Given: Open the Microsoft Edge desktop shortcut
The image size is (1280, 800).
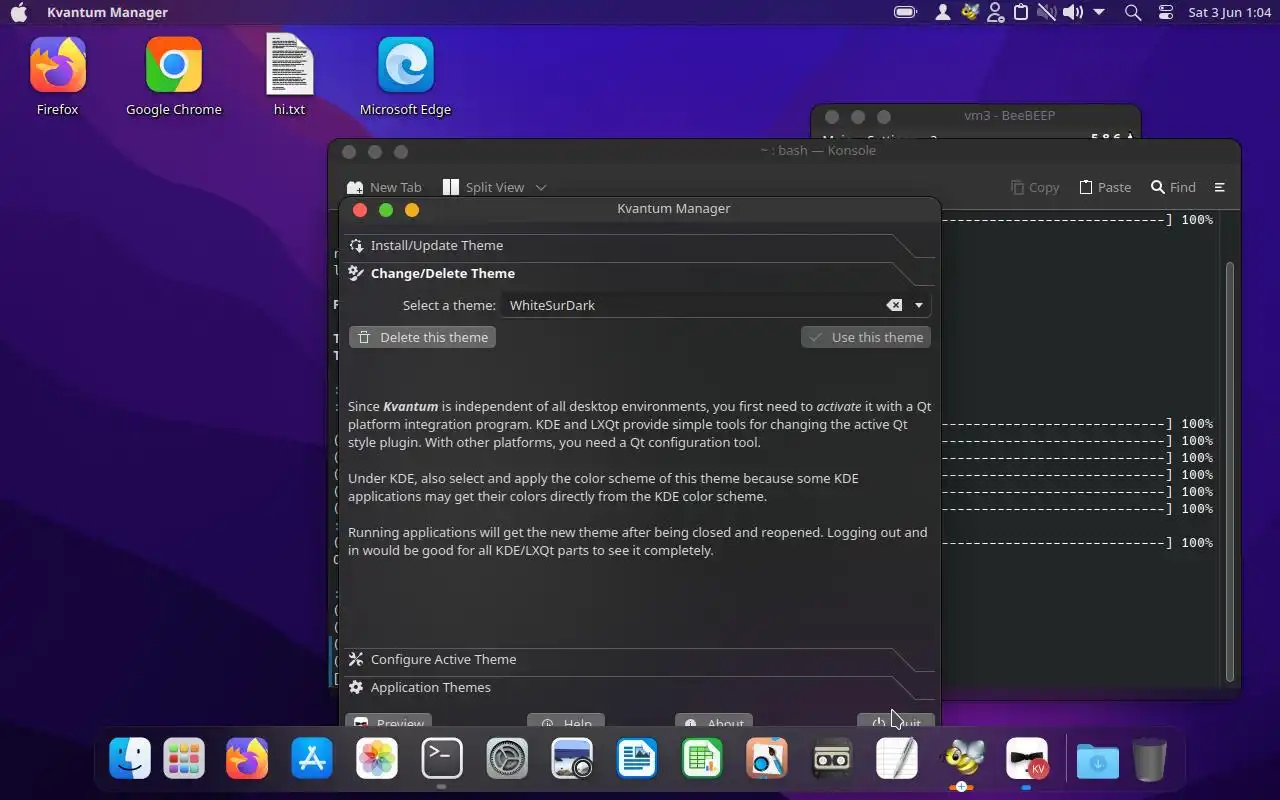Looking at the screenshot, I should click(x=405, y=77).
